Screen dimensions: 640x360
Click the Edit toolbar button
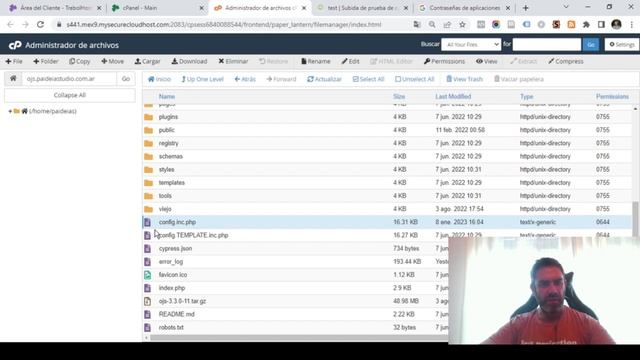click(350, 61)
